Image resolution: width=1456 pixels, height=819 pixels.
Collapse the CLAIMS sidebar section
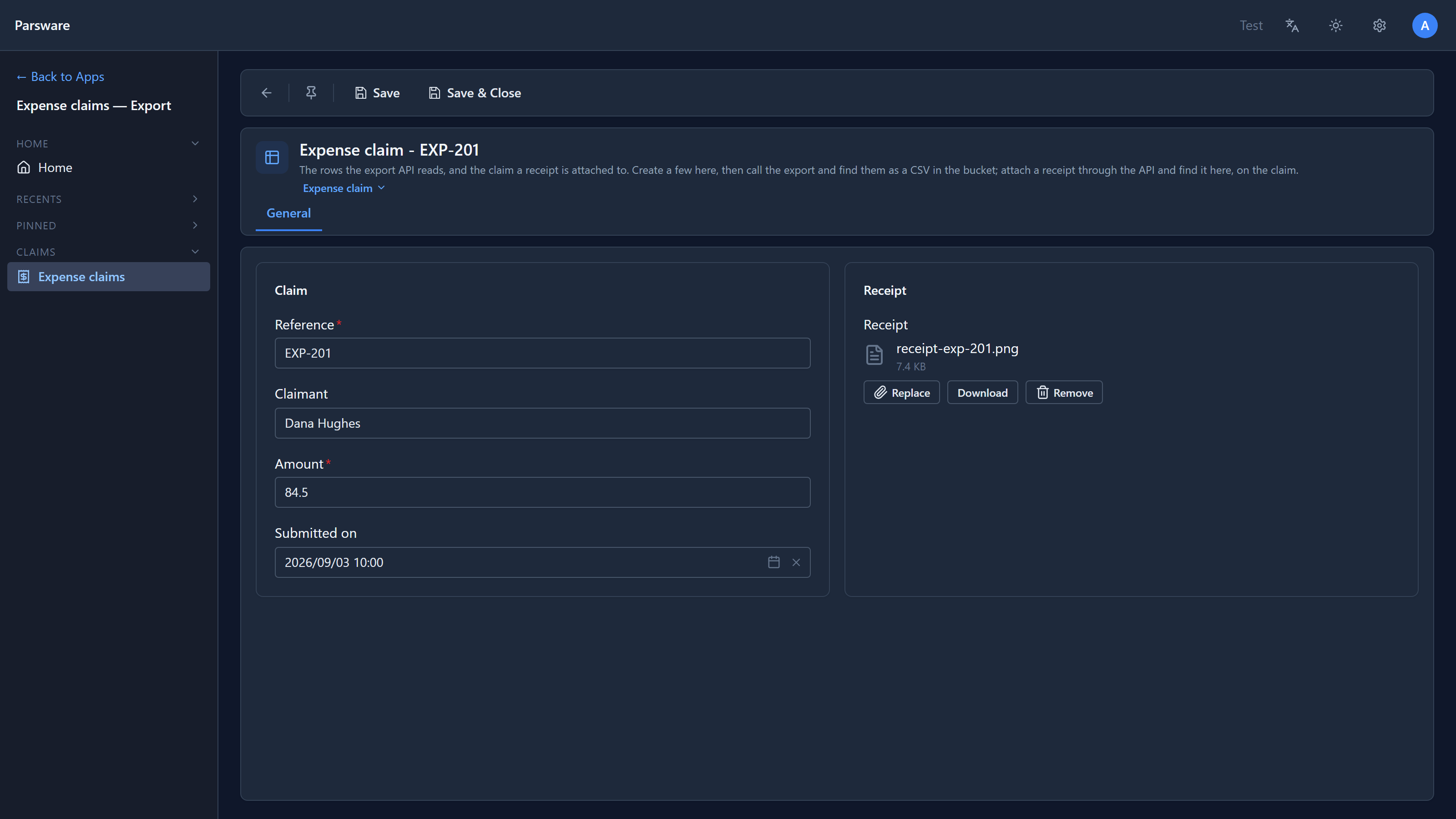(195, 252)
